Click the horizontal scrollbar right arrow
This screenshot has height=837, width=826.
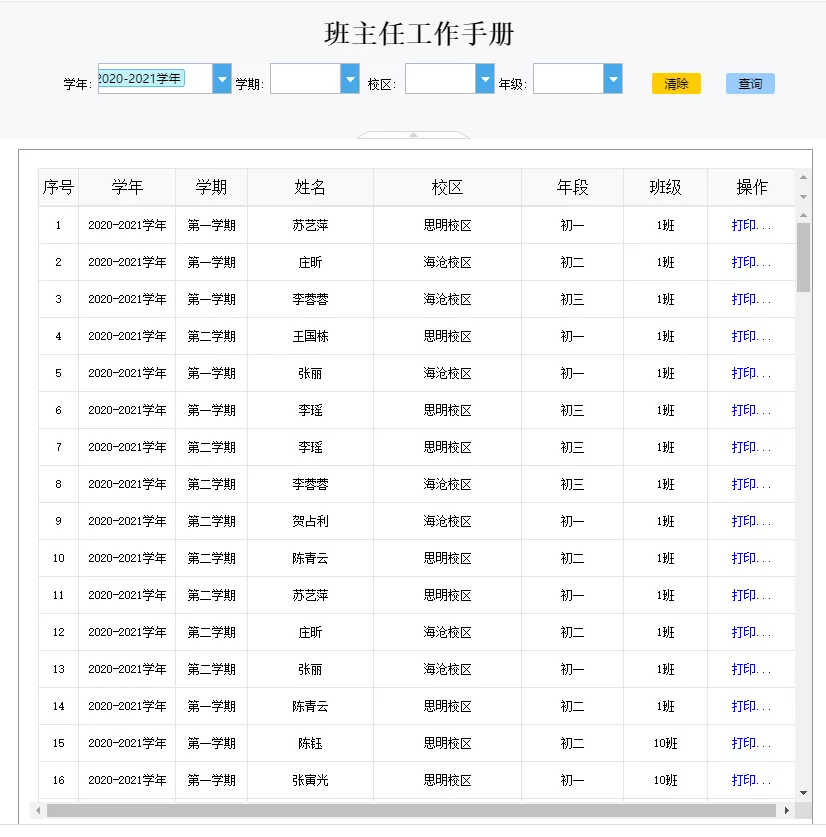coord(787,810)
